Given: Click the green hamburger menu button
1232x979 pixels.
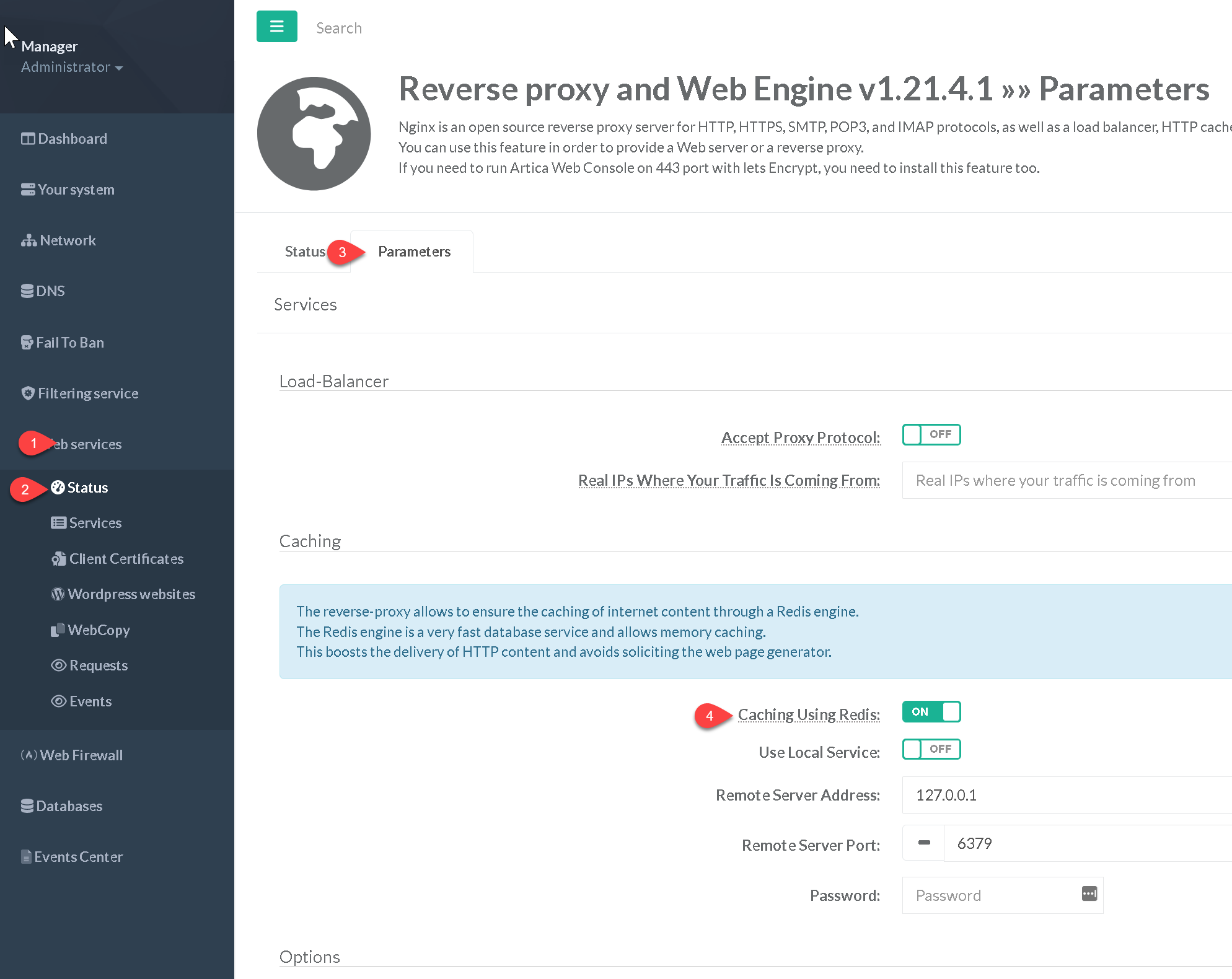Looking at the screenshot, I should (x=276, y=27).
